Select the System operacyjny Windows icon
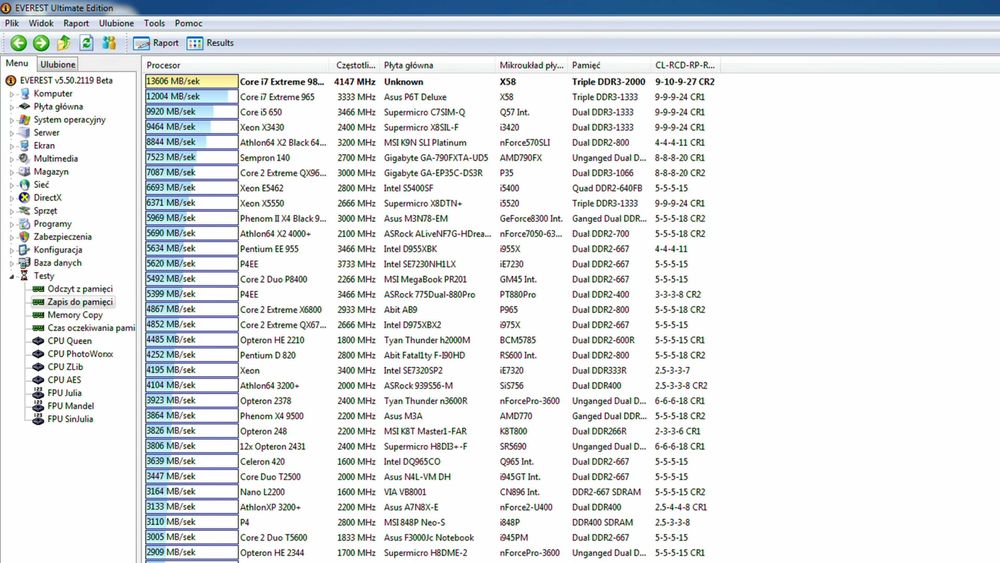Image resolution: width=1000 pixels, height=563 pixels. pyautogui.click(x=24, y=119)
